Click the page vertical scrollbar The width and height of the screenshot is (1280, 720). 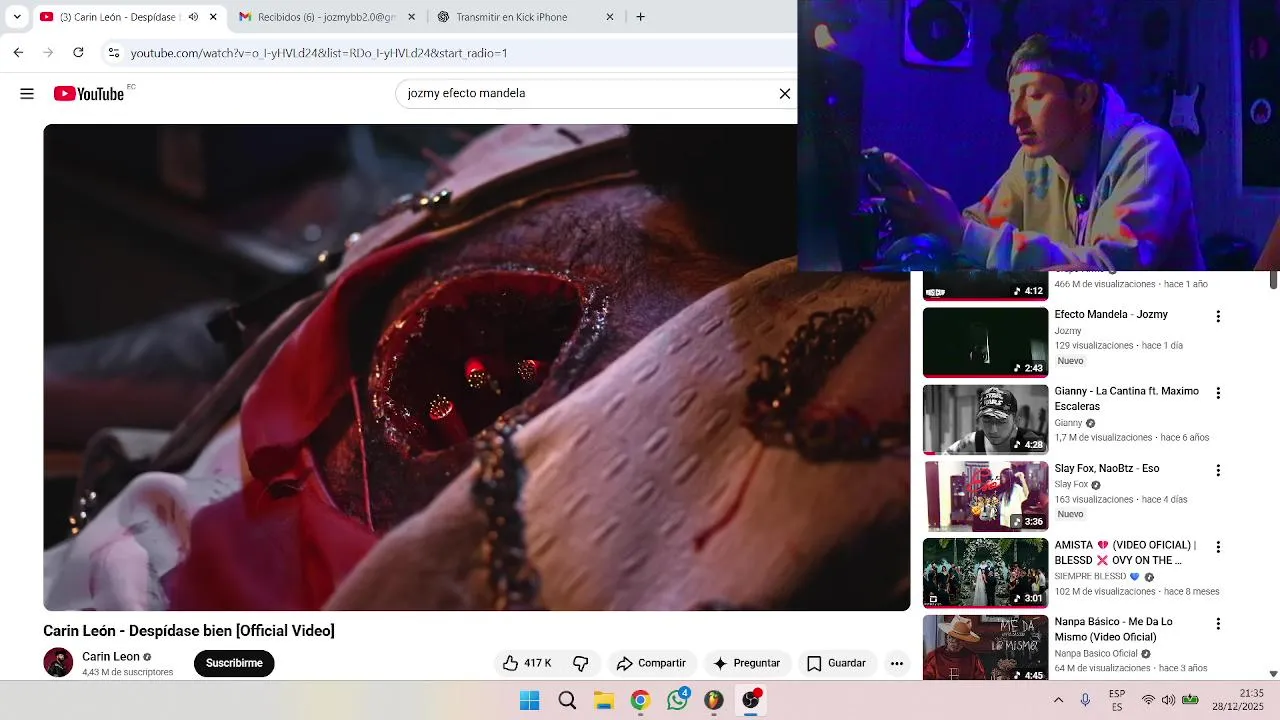coord(1273,280)
